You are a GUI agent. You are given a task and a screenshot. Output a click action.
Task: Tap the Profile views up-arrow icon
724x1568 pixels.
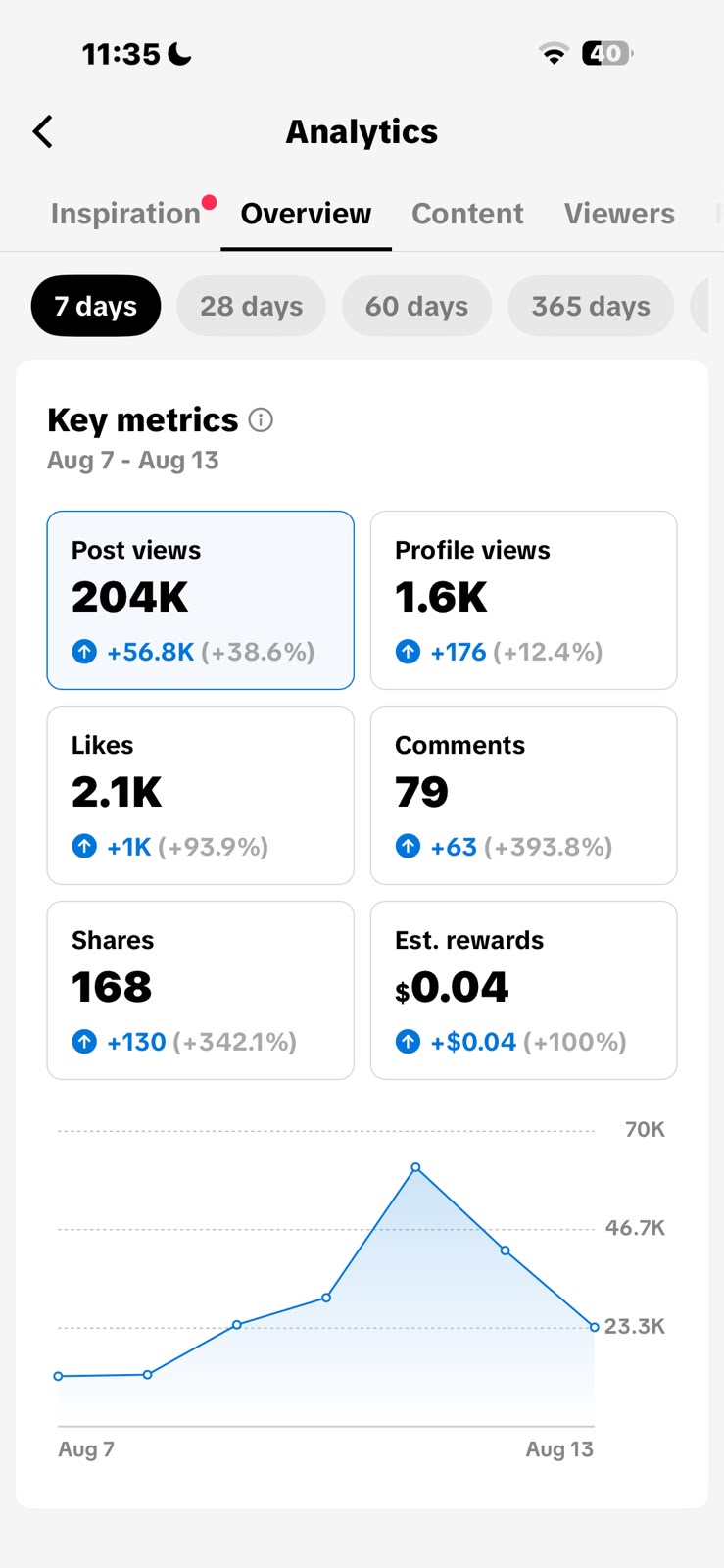[408, 651]
